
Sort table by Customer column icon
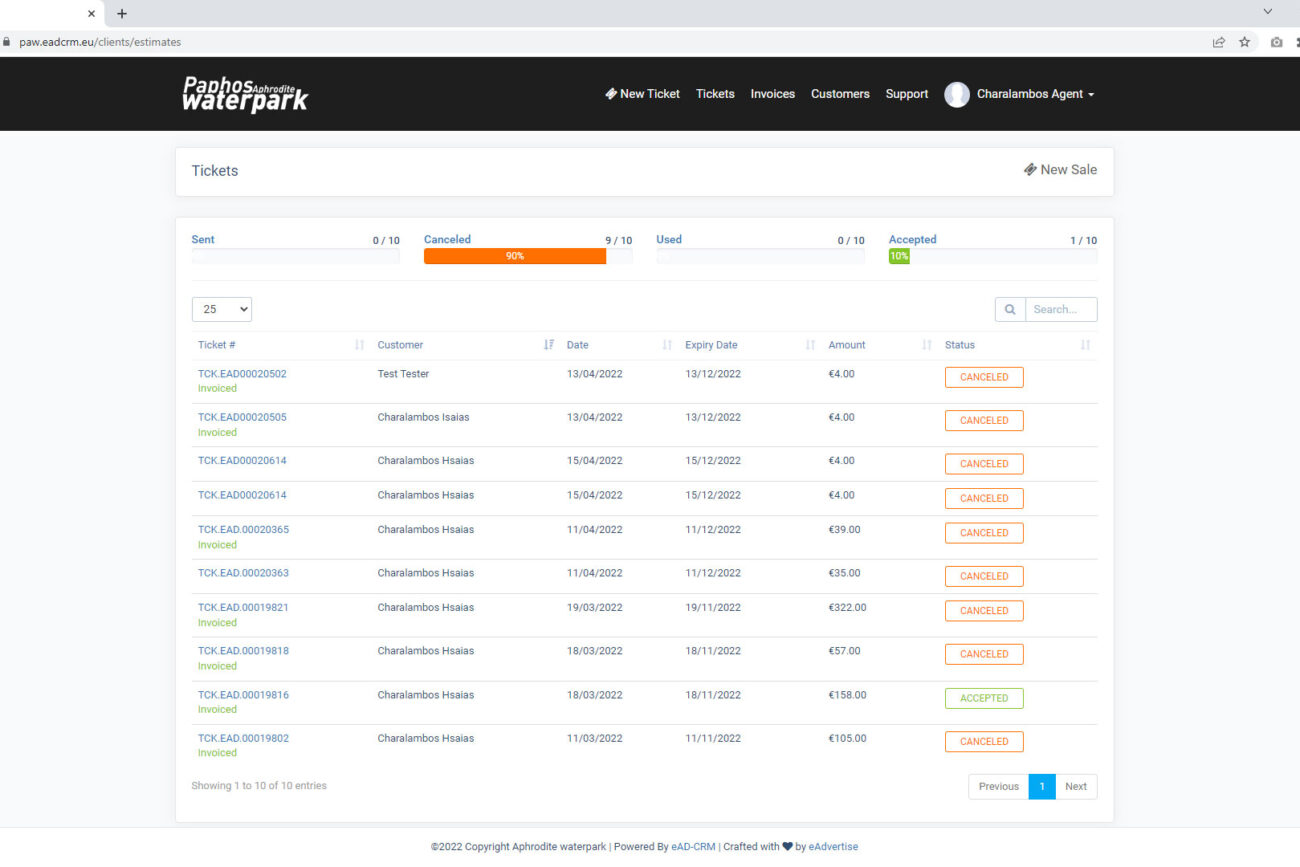click(x=548, y=345)
